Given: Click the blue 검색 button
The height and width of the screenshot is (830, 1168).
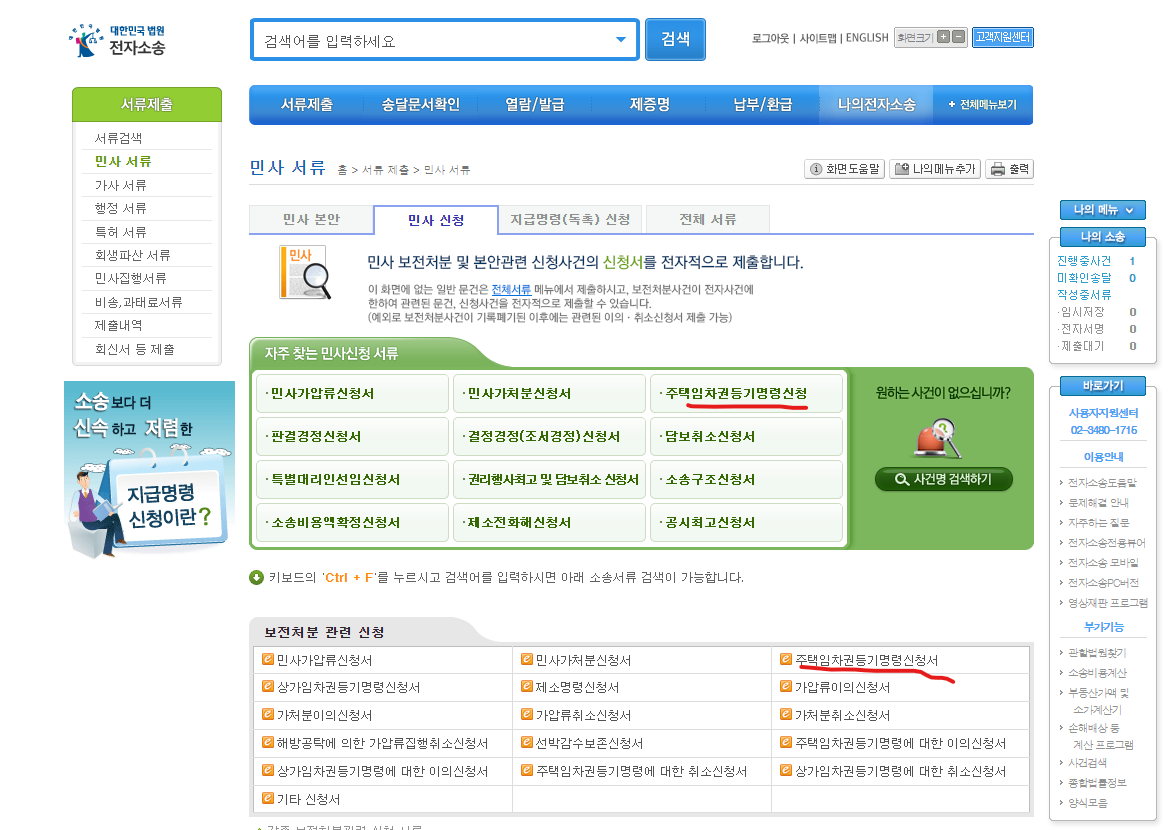Looking at the screenshot, I should point(675,39).
